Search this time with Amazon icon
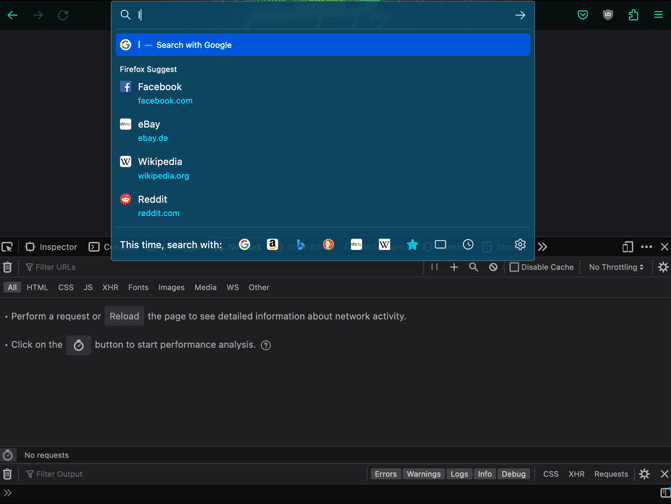The width and height of the screenshot is (671, 504). pos(272,245)
